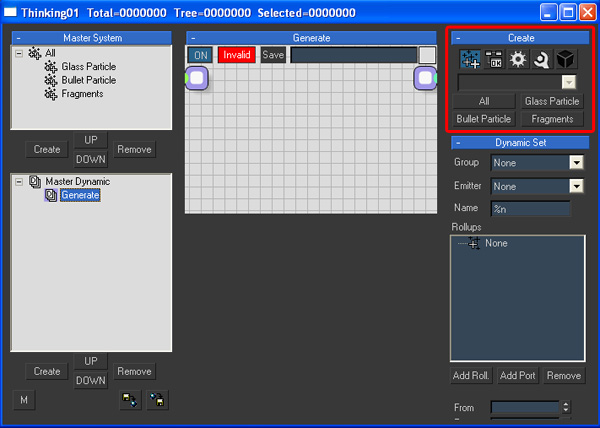Click the Add Port button
This screenshot has width=600, height=428.
(518, 376)
